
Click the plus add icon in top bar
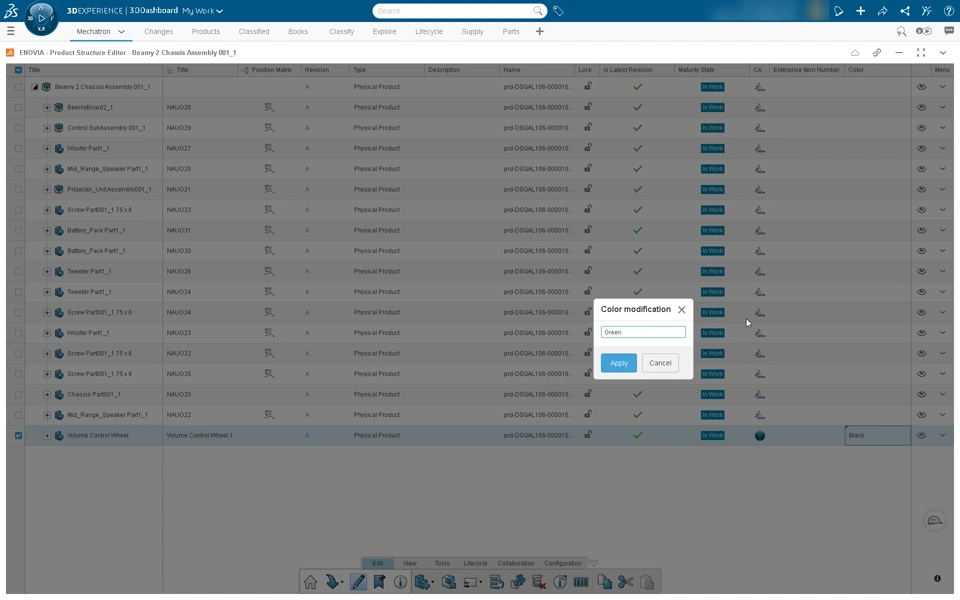tap(860, 11)
